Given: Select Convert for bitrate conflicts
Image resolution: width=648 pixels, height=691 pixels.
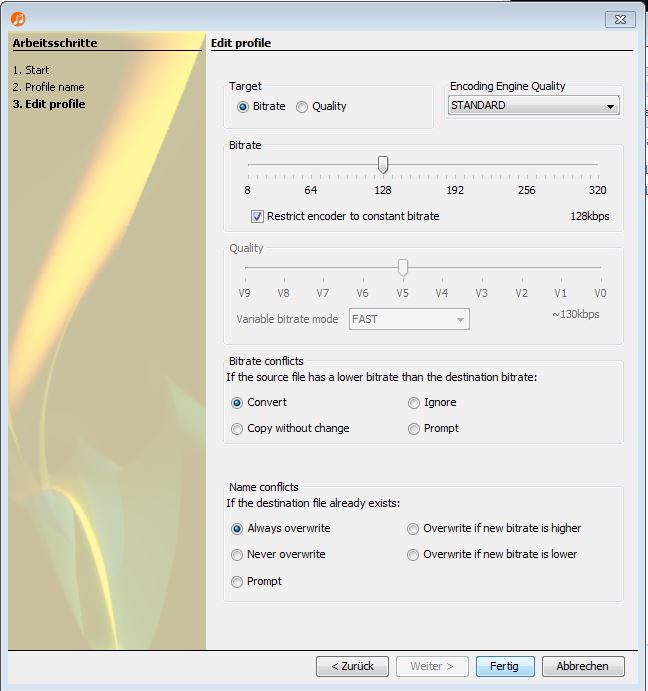Looking at the screenshot, I should 237,403.
